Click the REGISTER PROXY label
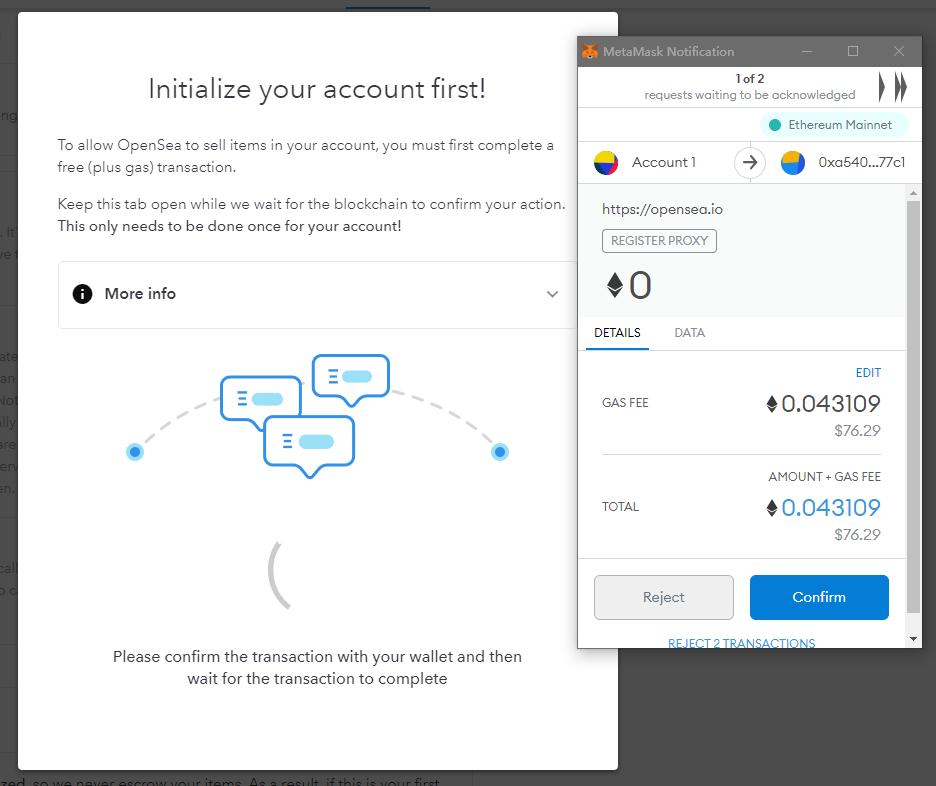Screen dimensions: 936x786 click(x=659, y=241)
